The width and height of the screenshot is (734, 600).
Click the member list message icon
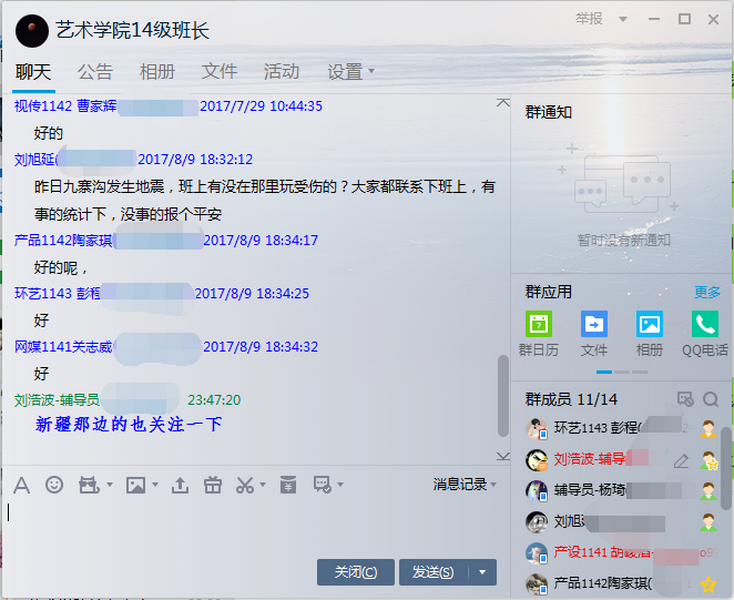[x=685, y=399]
